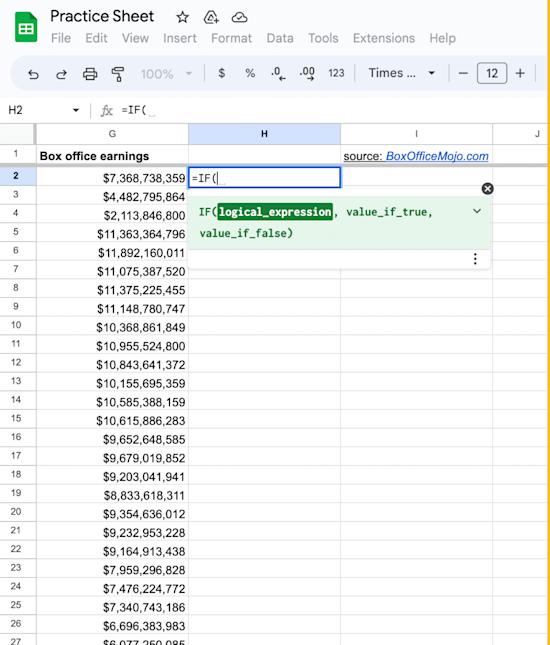Click the active cell H2 editor

click(x=265, y=177)
